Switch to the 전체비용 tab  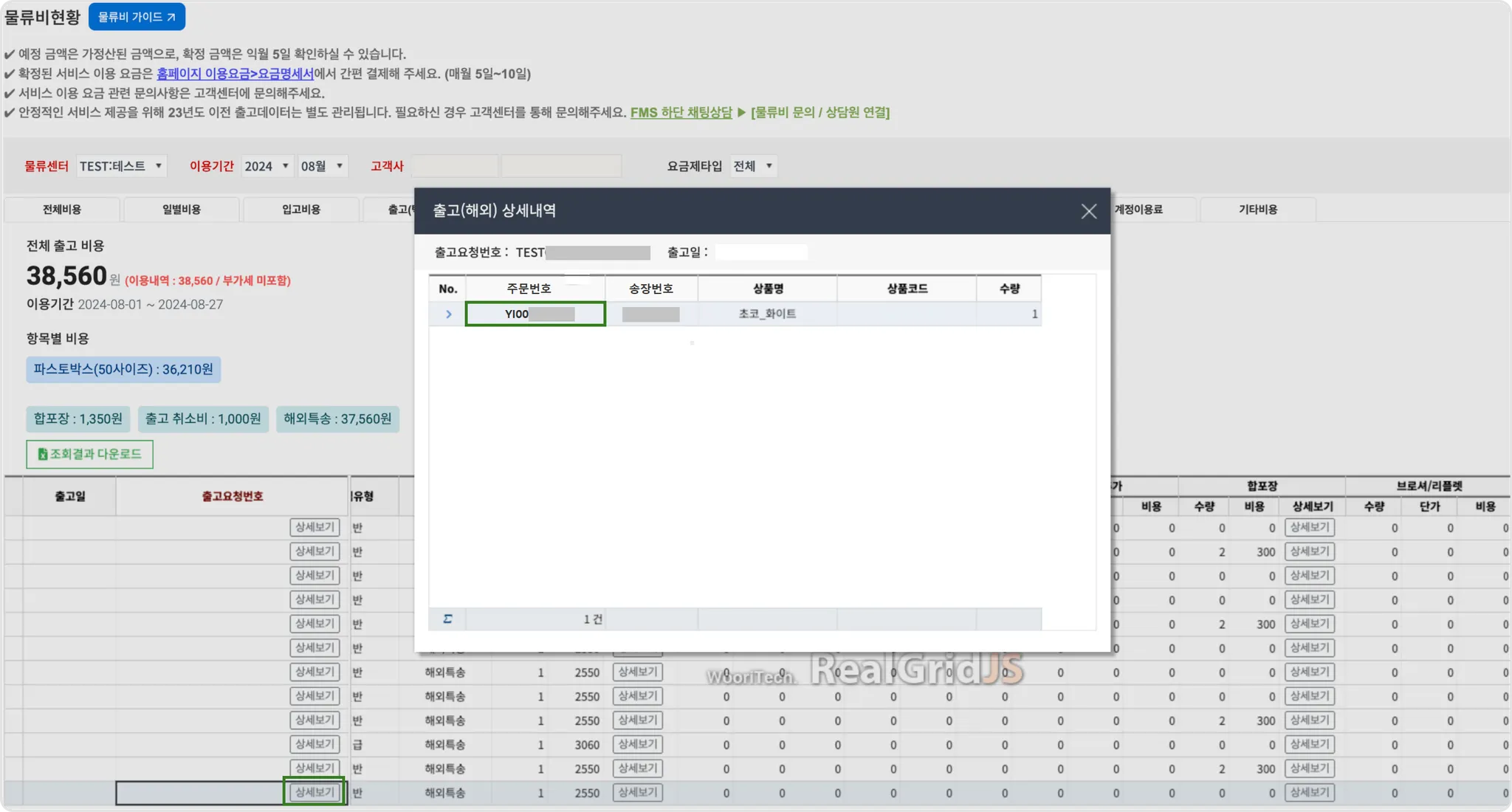tap(62, 210)
